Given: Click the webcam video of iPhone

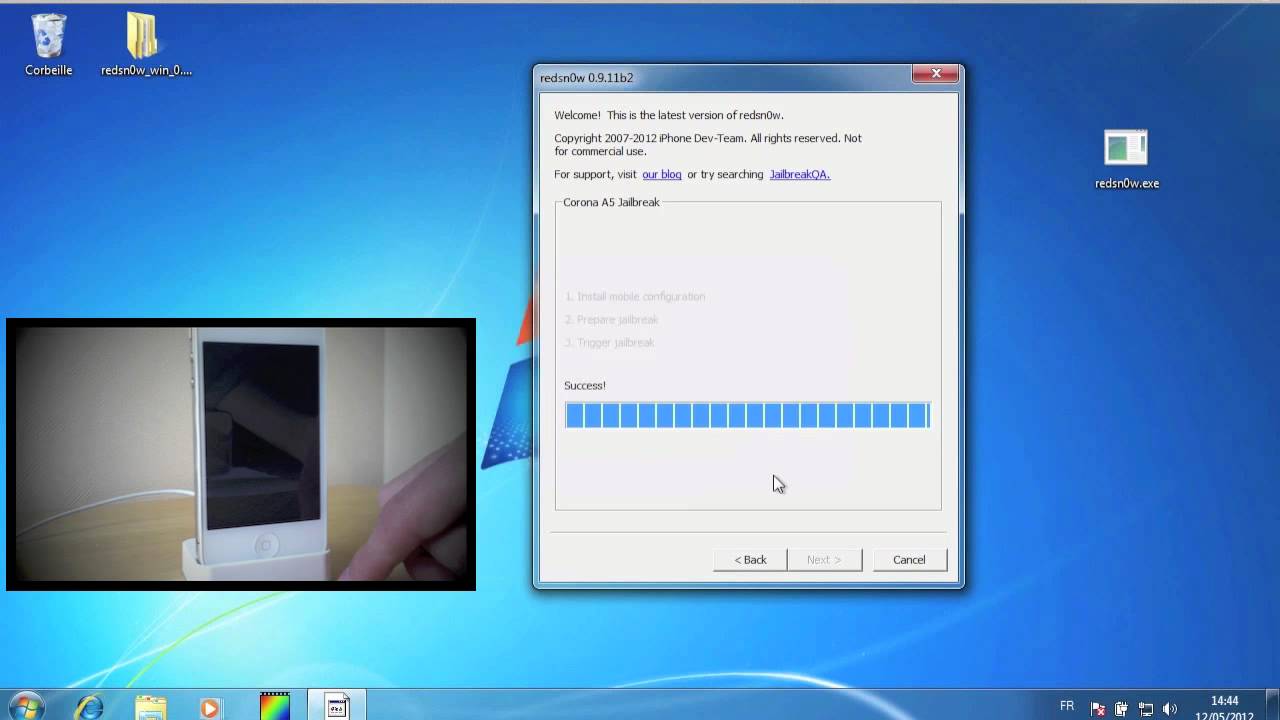Looking at the screenshot, I should [241, 454].
